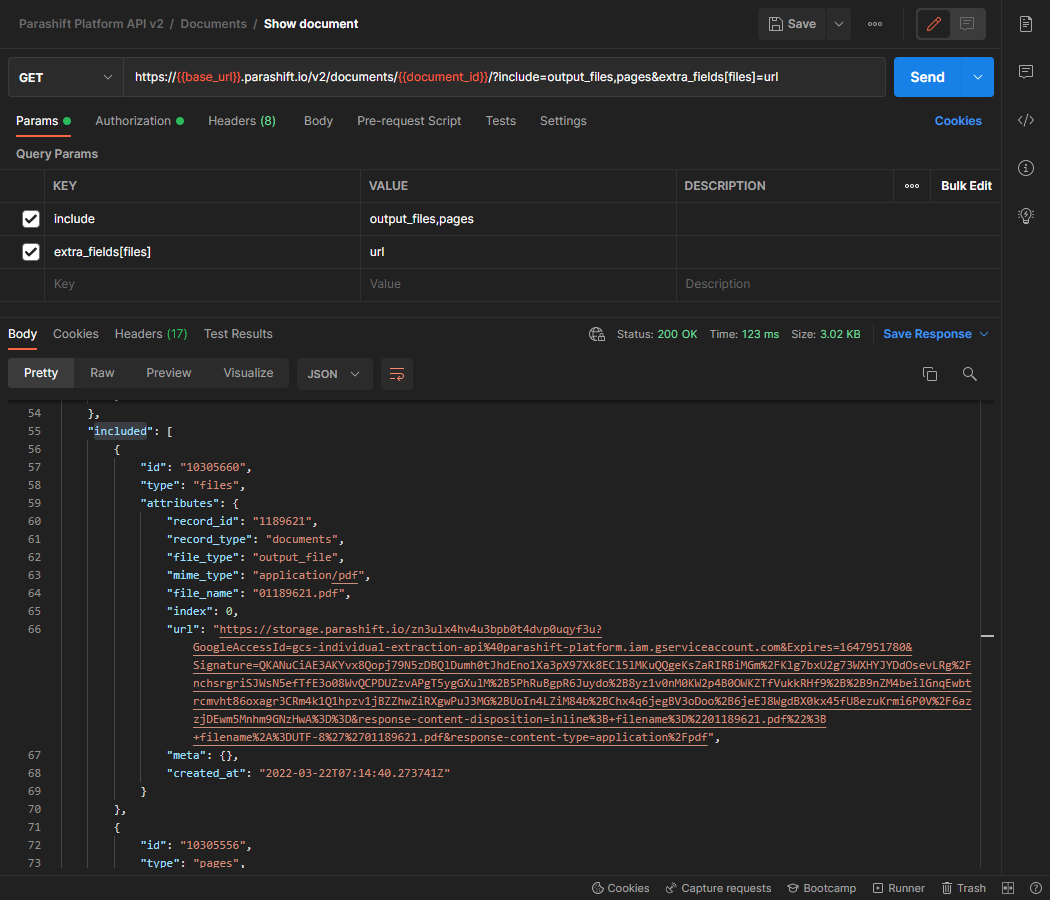Viewport: 1050px width, 900px height.
Task: Edit the extra_fields[files] key cell
Action: 202,252
